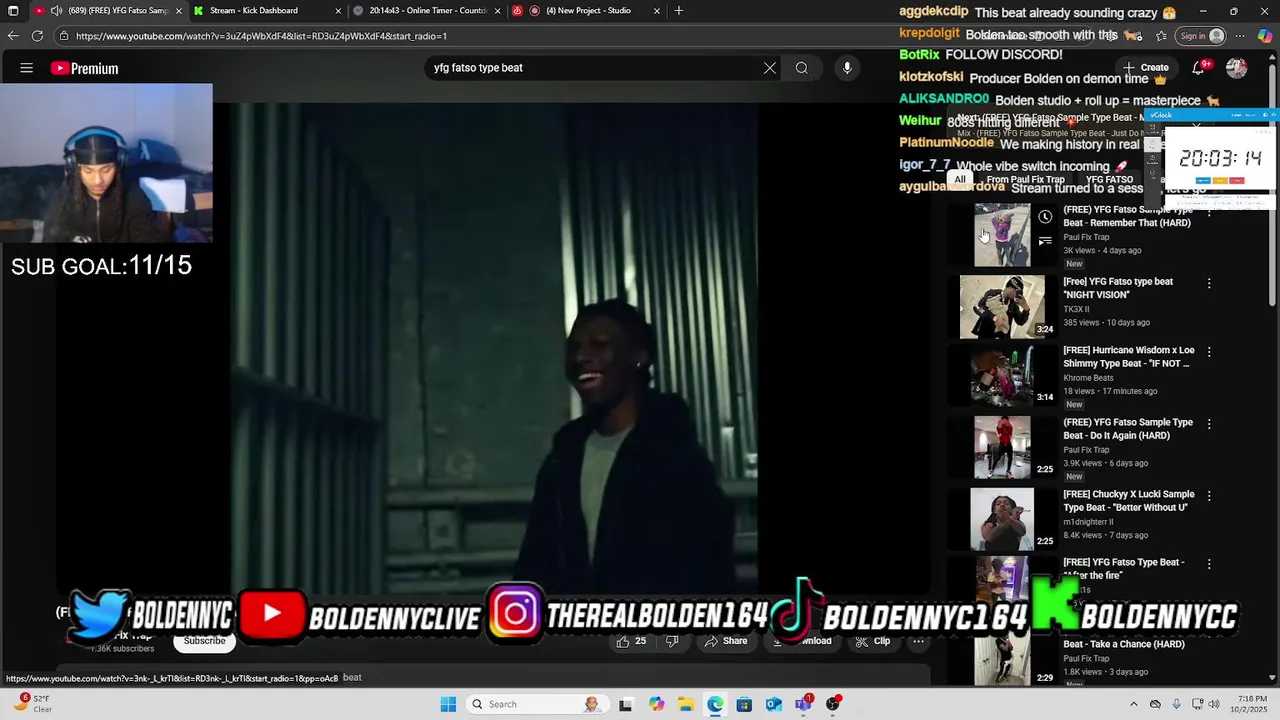
Task: Open options menu for NIGHT VISION video
Action: pyautogui.click(x=1209, y=284)
